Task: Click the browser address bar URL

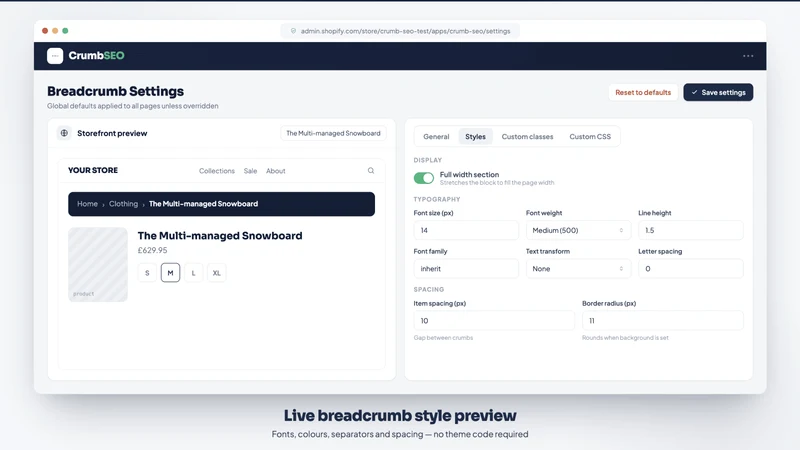Action: pos(405,31)
